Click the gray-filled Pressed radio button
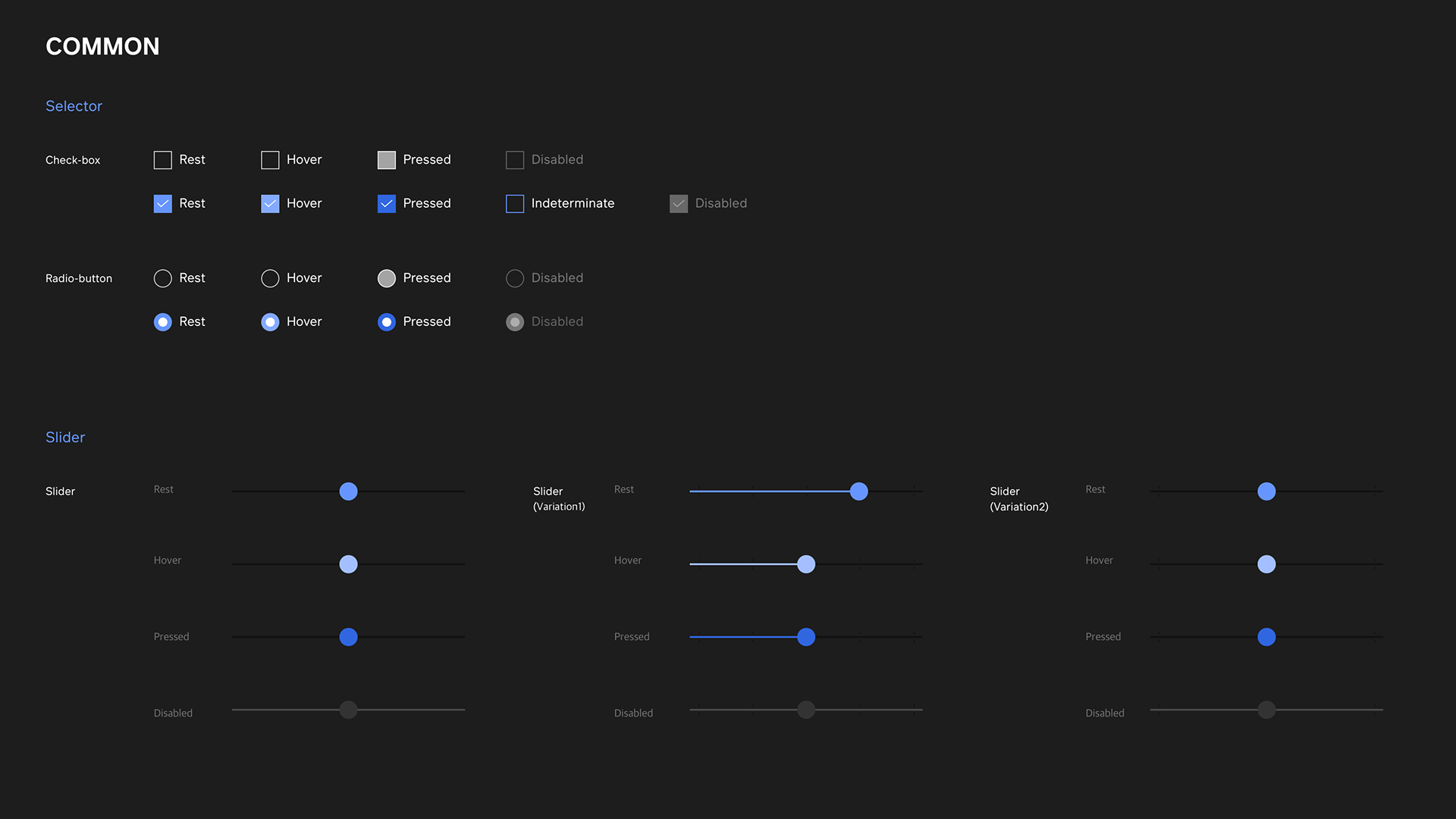 click(387, 278)
